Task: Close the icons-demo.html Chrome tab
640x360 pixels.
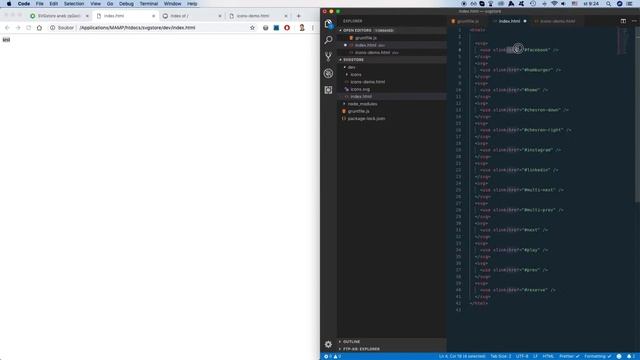Action: tap(286, 16)
